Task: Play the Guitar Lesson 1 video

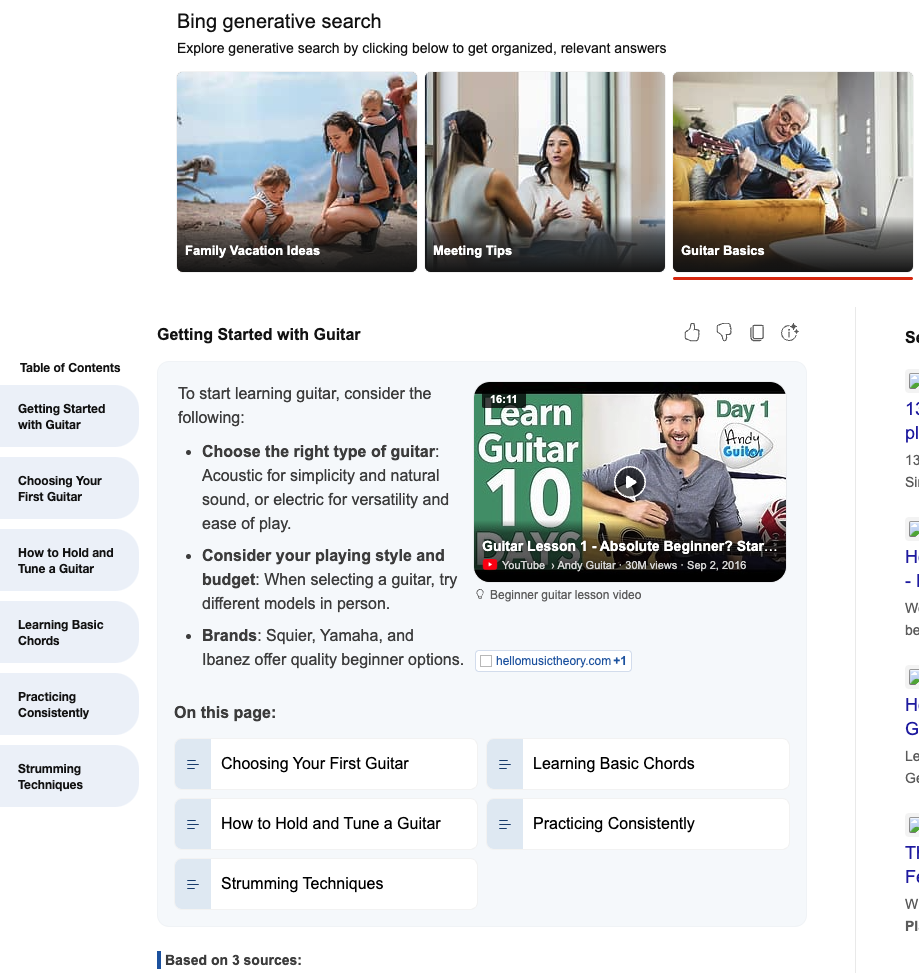Action: (629, 482)
